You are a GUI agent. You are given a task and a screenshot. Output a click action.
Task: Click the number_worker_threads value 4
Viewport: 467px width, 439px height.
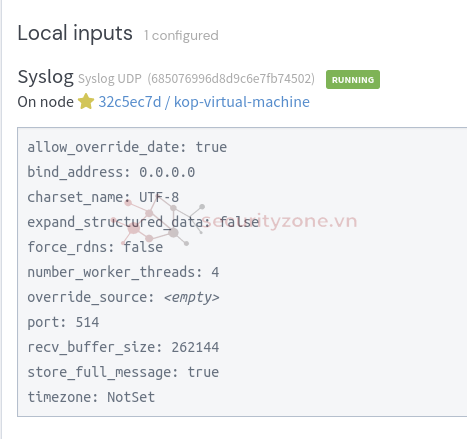pyautogui.click(x=215, y=272)
